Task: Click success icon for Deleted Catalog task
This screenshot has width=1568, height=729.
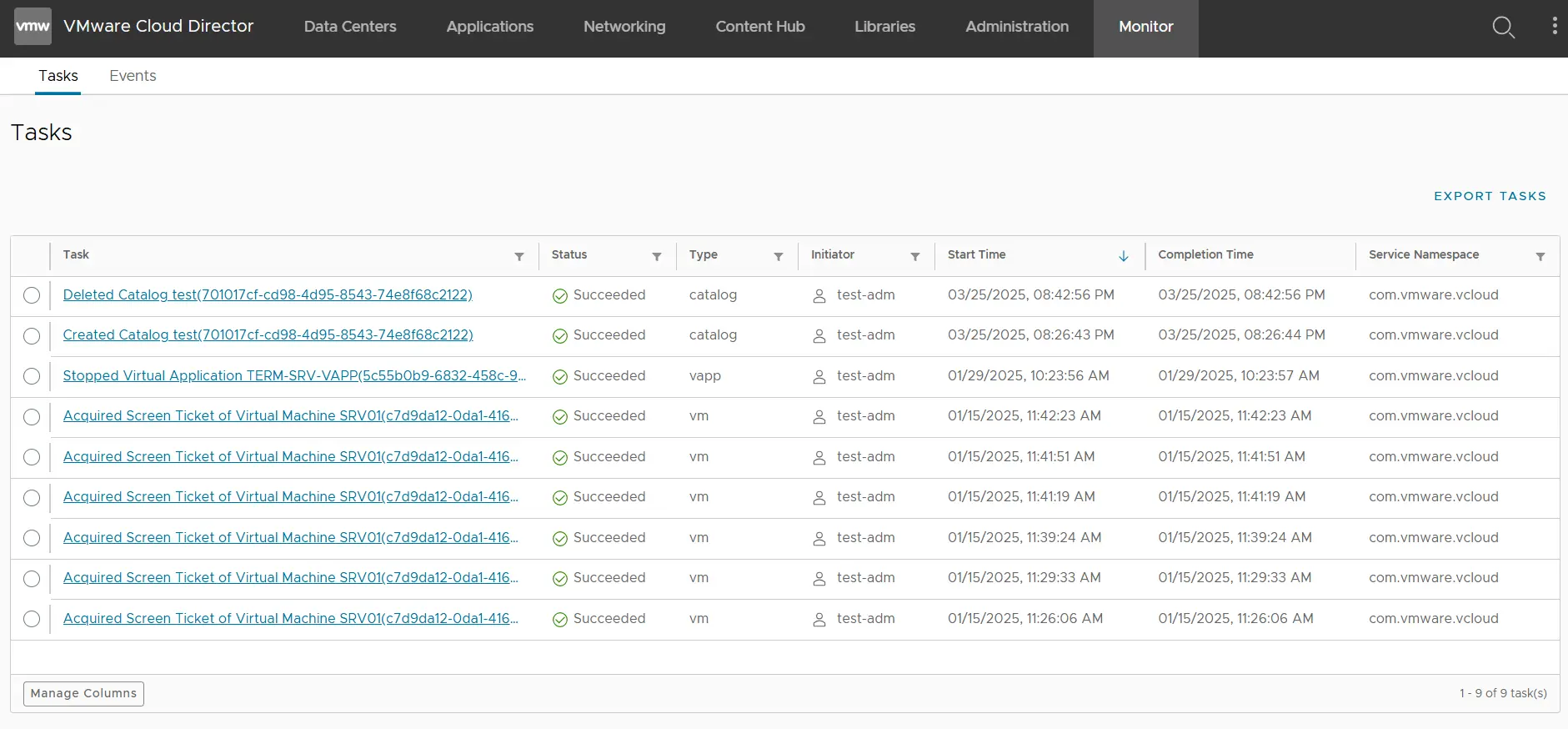Action: [x=560, y=296]
